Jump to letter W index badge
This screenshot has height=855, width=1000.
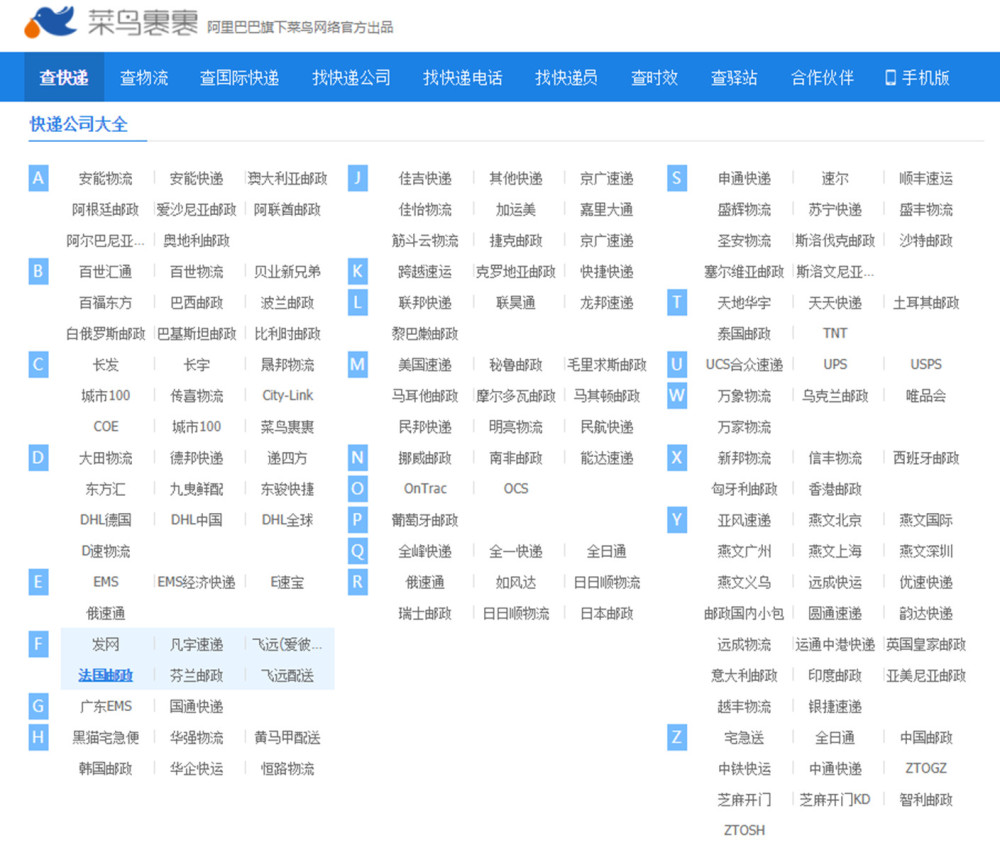pyautogui.click(x=677, y=395)
